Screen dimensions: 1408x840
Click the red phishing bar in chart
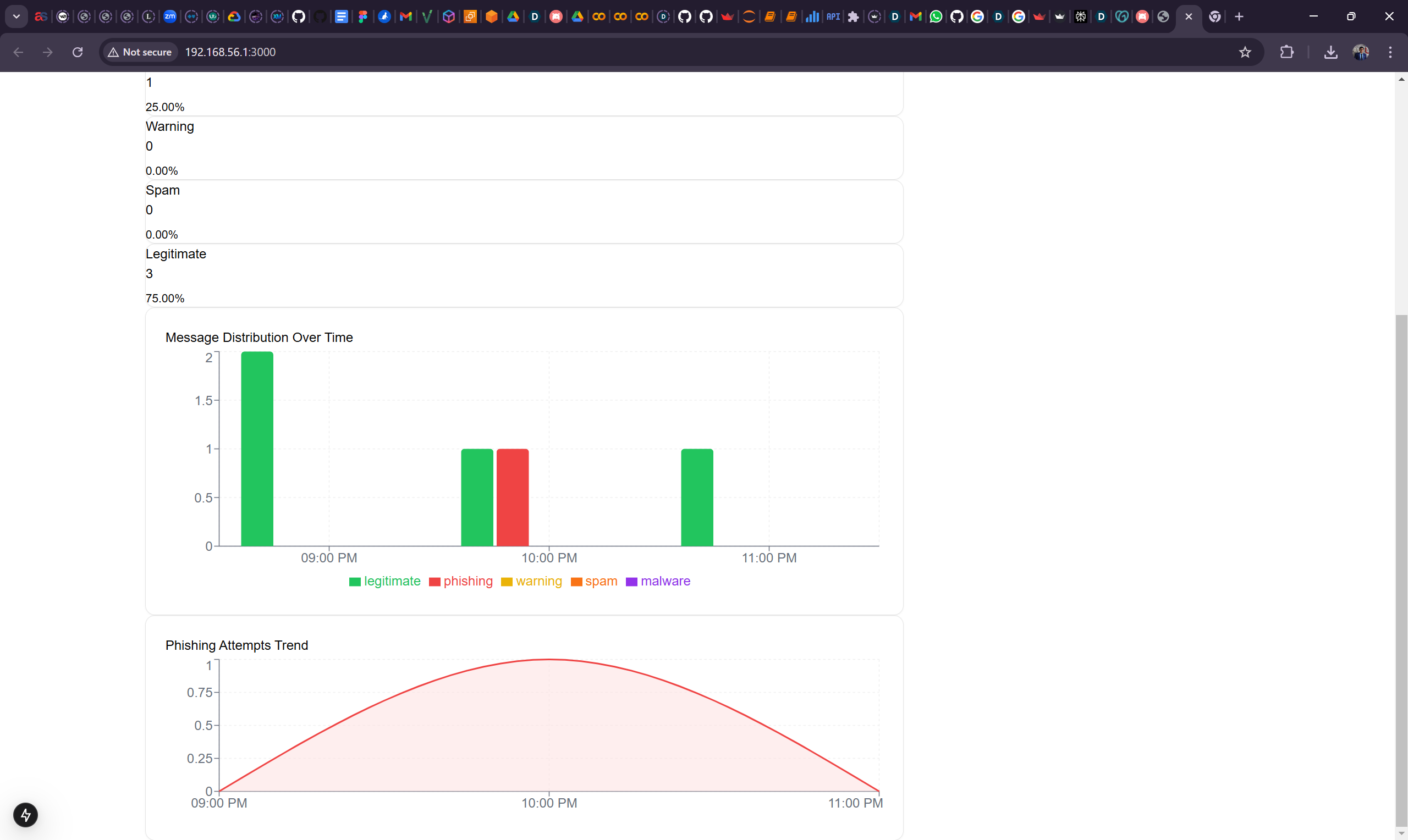pyautogui.click(x=513, y=497)
